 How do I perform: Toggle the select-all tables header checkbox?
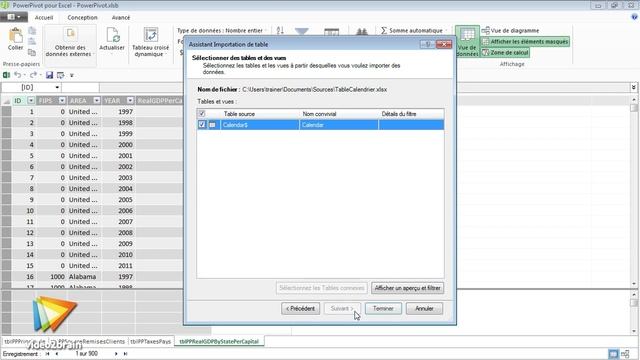pos(202,113)
